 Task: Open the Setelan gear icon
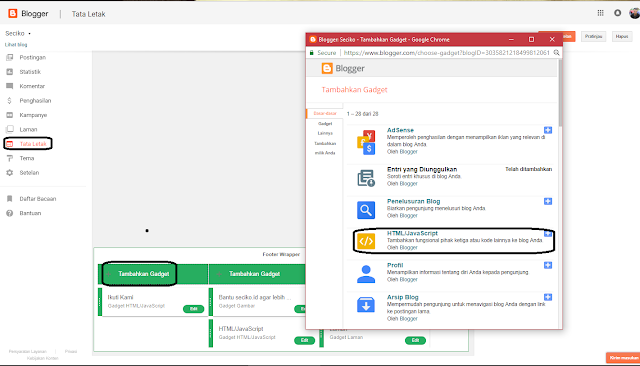click(x=10, y=173)
